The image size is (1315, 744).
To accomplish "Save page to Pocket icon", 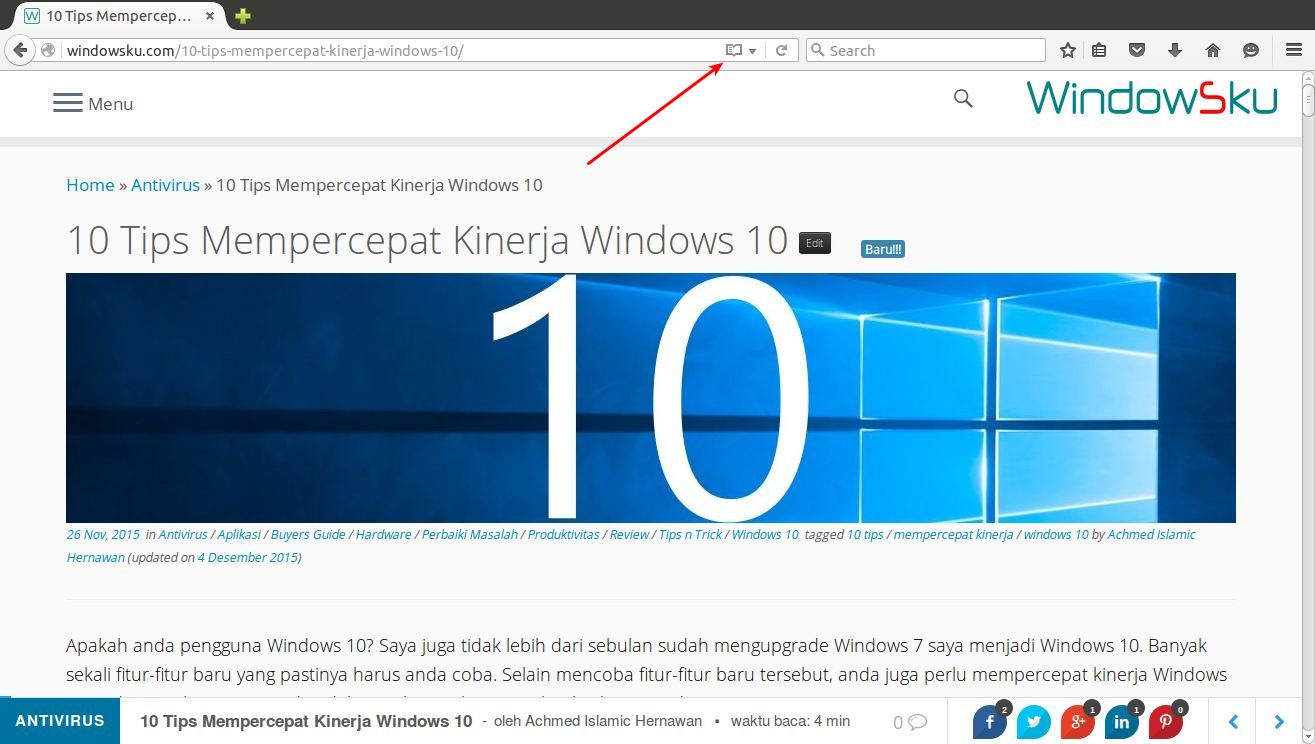I will [x=1137, y=50].
